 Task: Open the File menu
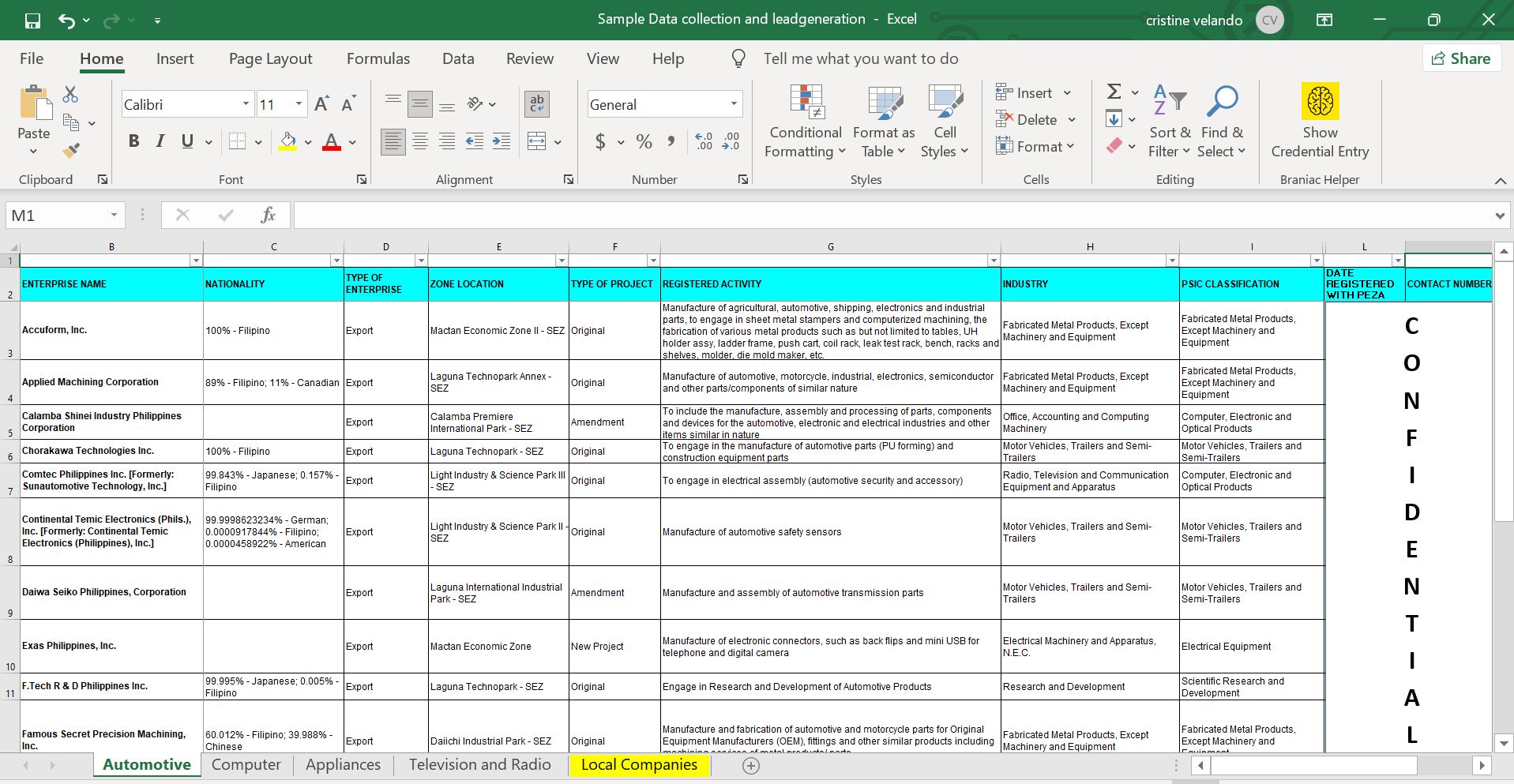click(32, 58)
